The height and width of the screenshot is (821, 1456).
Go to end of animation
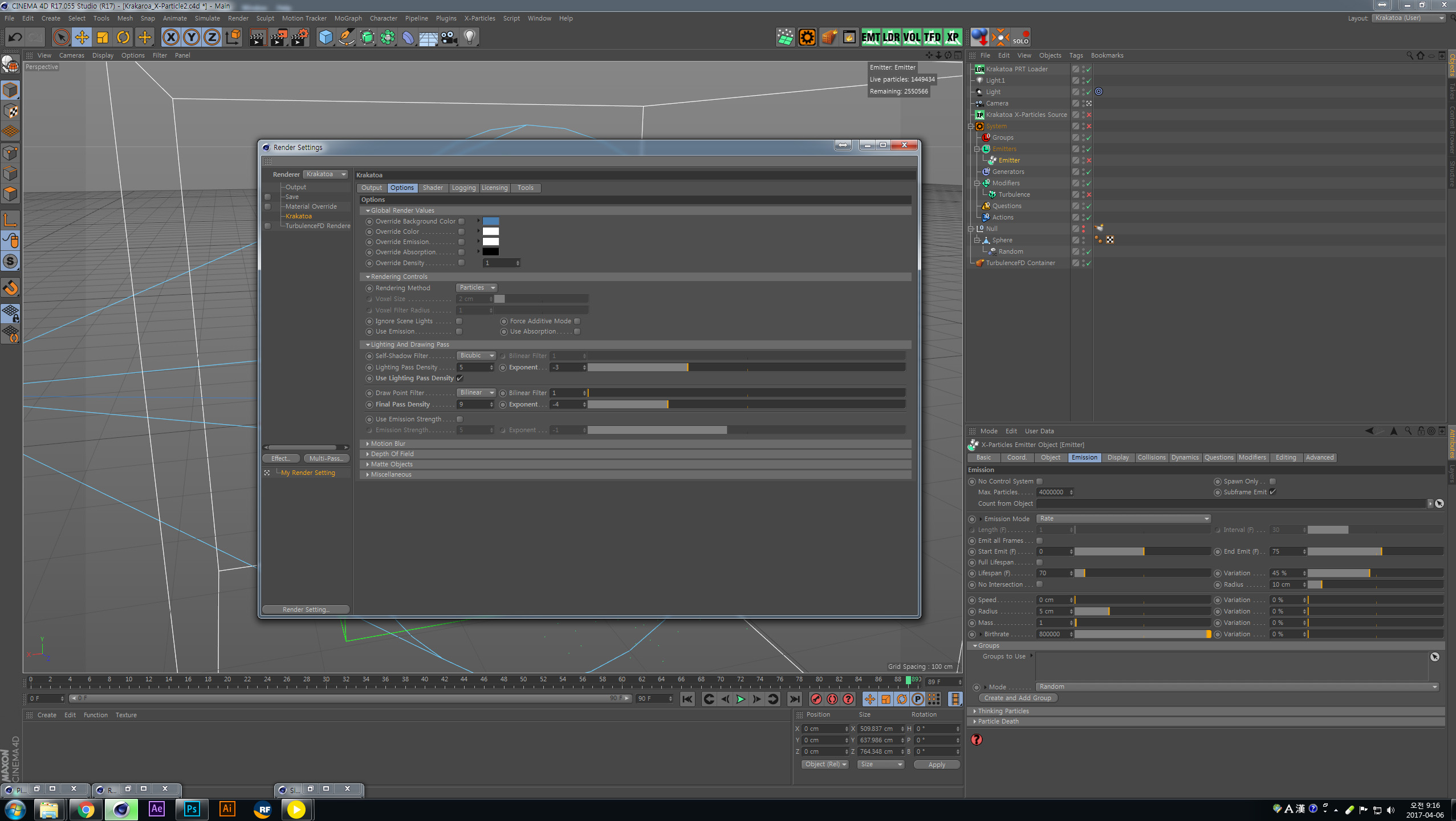click(x=794, y=699)
